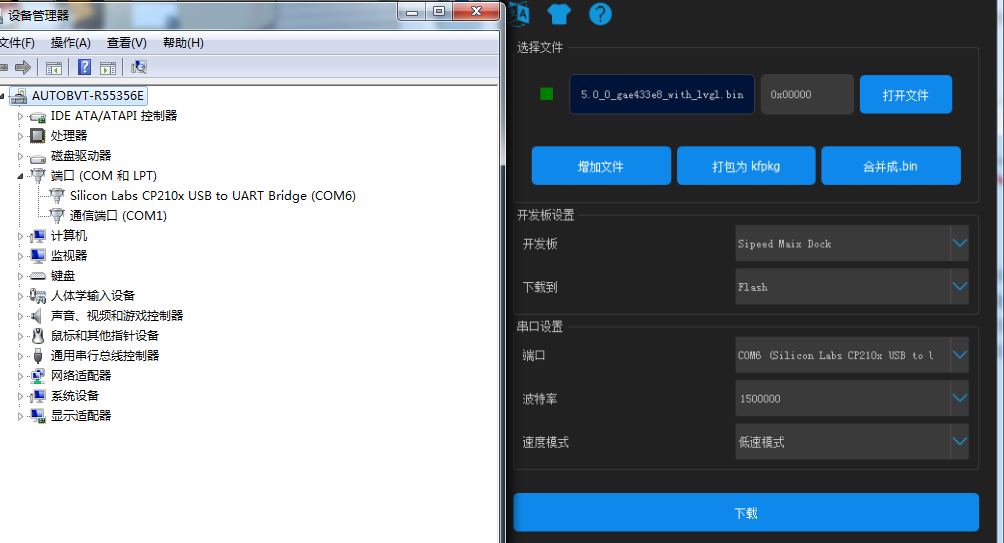Click the universal serial bus controllers icon

pyautogui.click(x=38, y=356)
